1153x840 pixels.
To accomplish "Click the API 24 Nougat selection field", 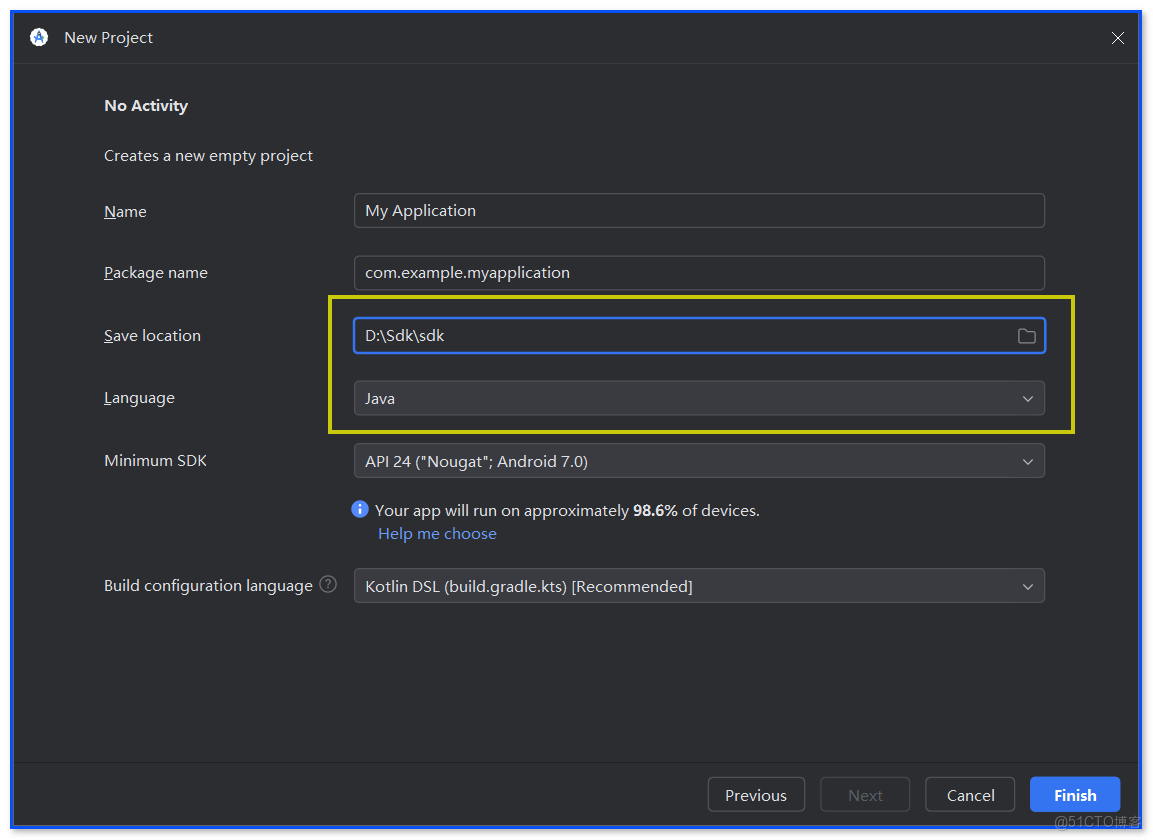I will [700, 461].
